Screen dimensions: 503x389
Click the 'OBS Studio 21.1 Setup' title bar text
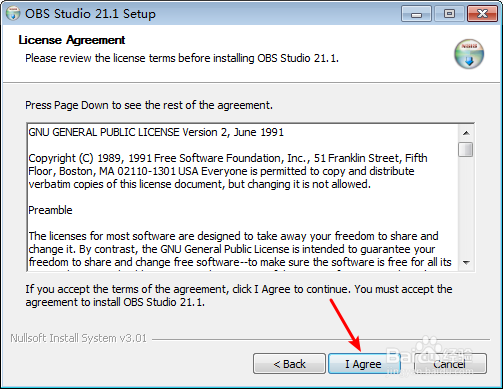(x=90, y=14)
